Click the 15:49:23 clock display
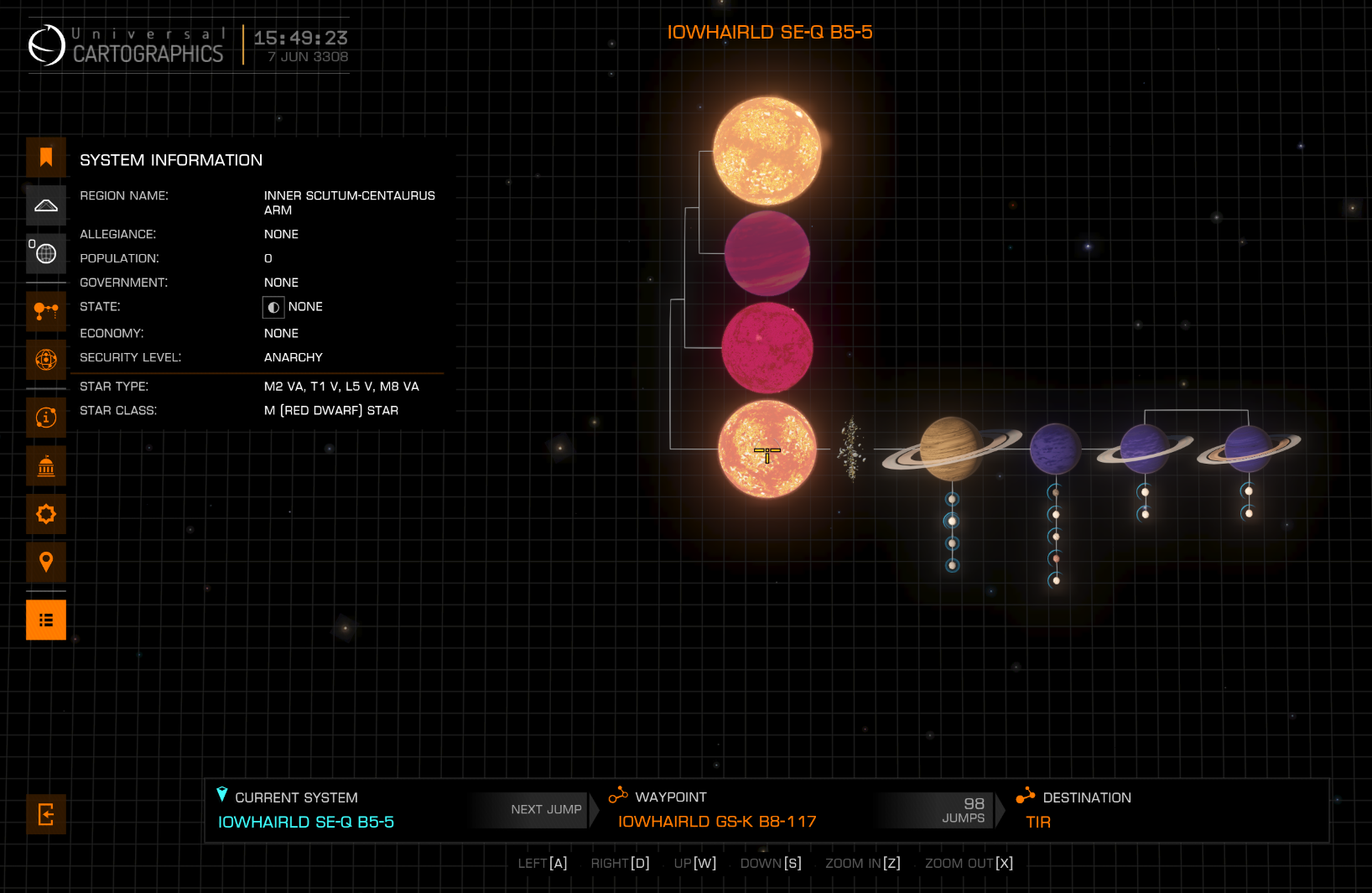 [301, 38]
